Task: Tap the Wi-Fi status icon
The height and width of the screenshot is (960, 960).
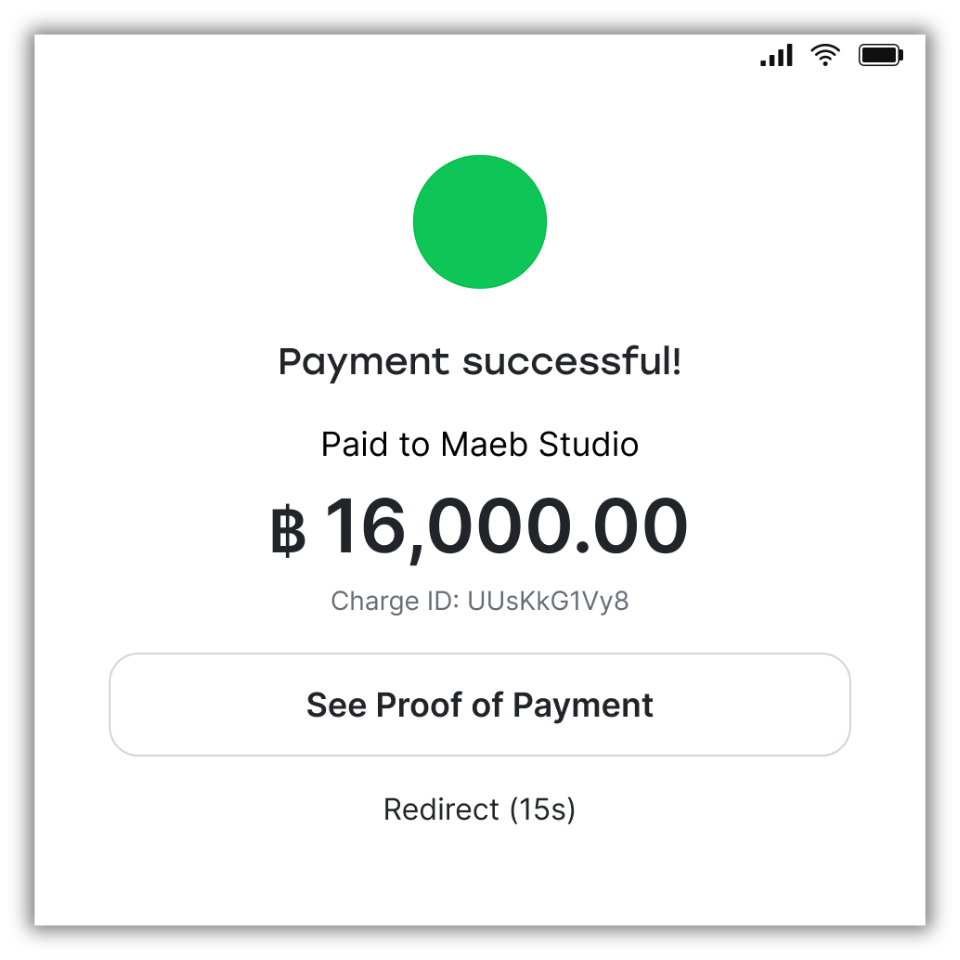Action: (825, 55)
